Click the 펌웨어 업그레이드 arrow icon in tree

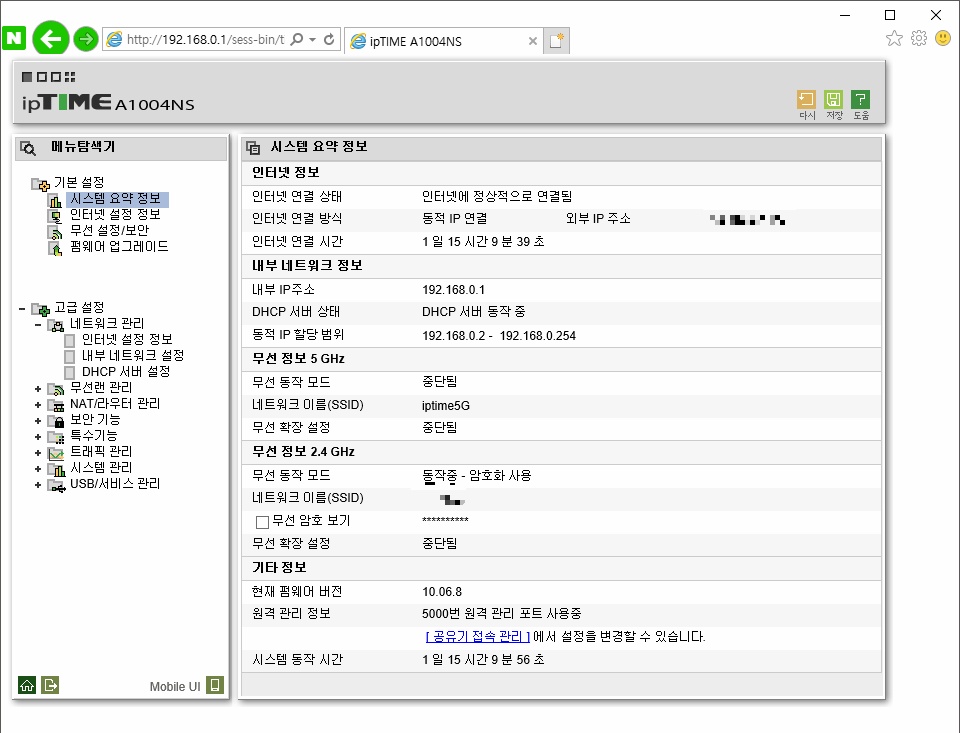point(55,248)
